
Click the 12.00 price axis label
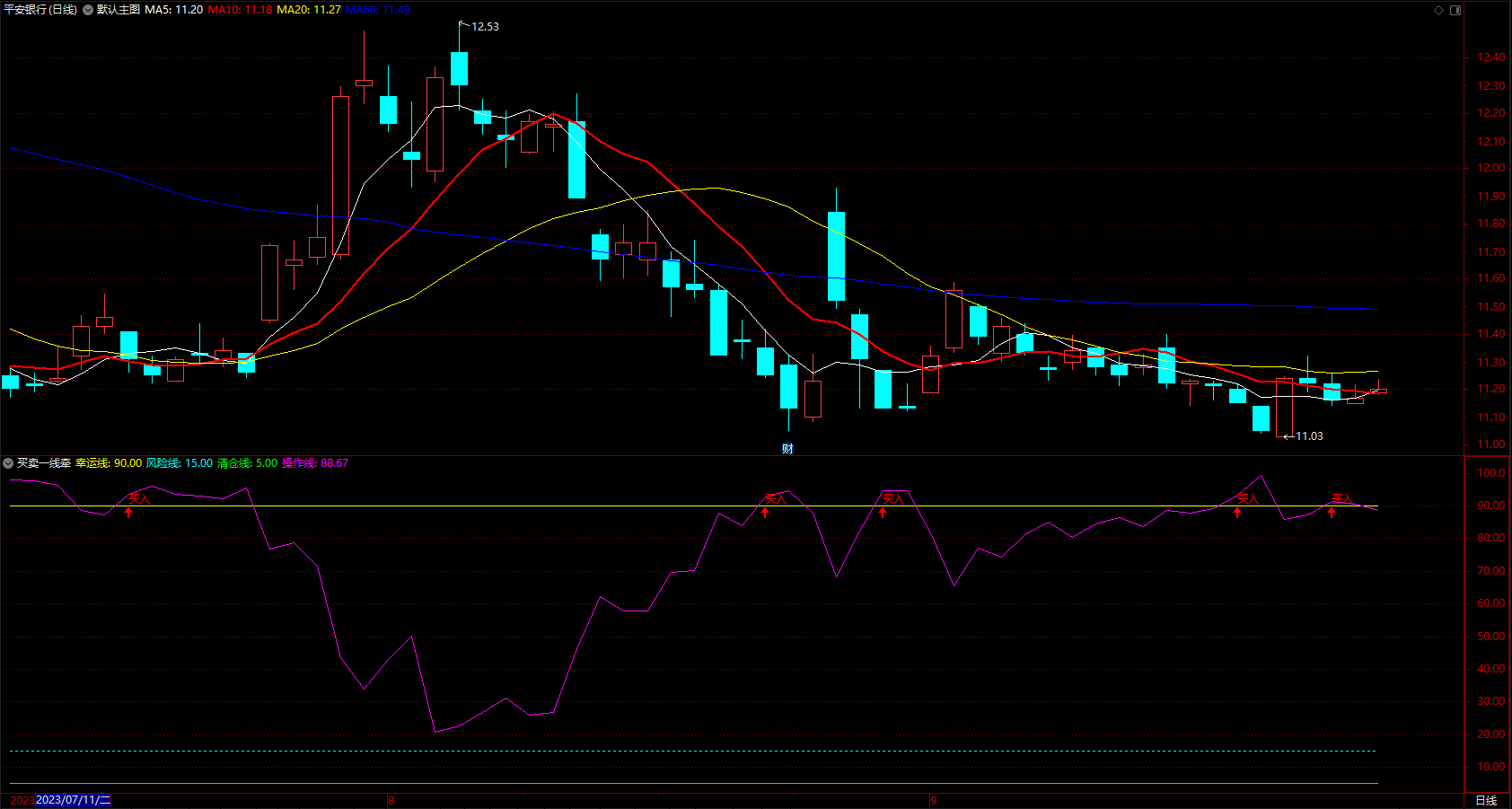click(x=1491, y=168)
